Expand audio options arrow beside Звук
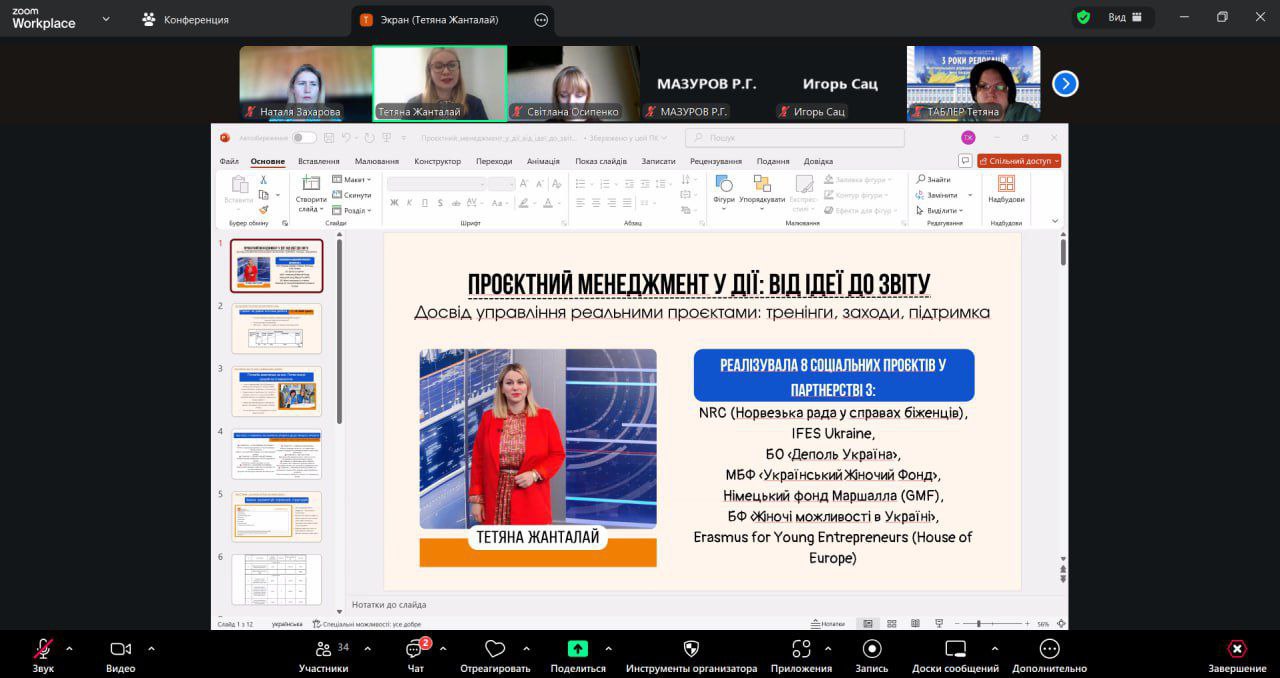The image size is (1280, 678). click(x=69, y=648)
